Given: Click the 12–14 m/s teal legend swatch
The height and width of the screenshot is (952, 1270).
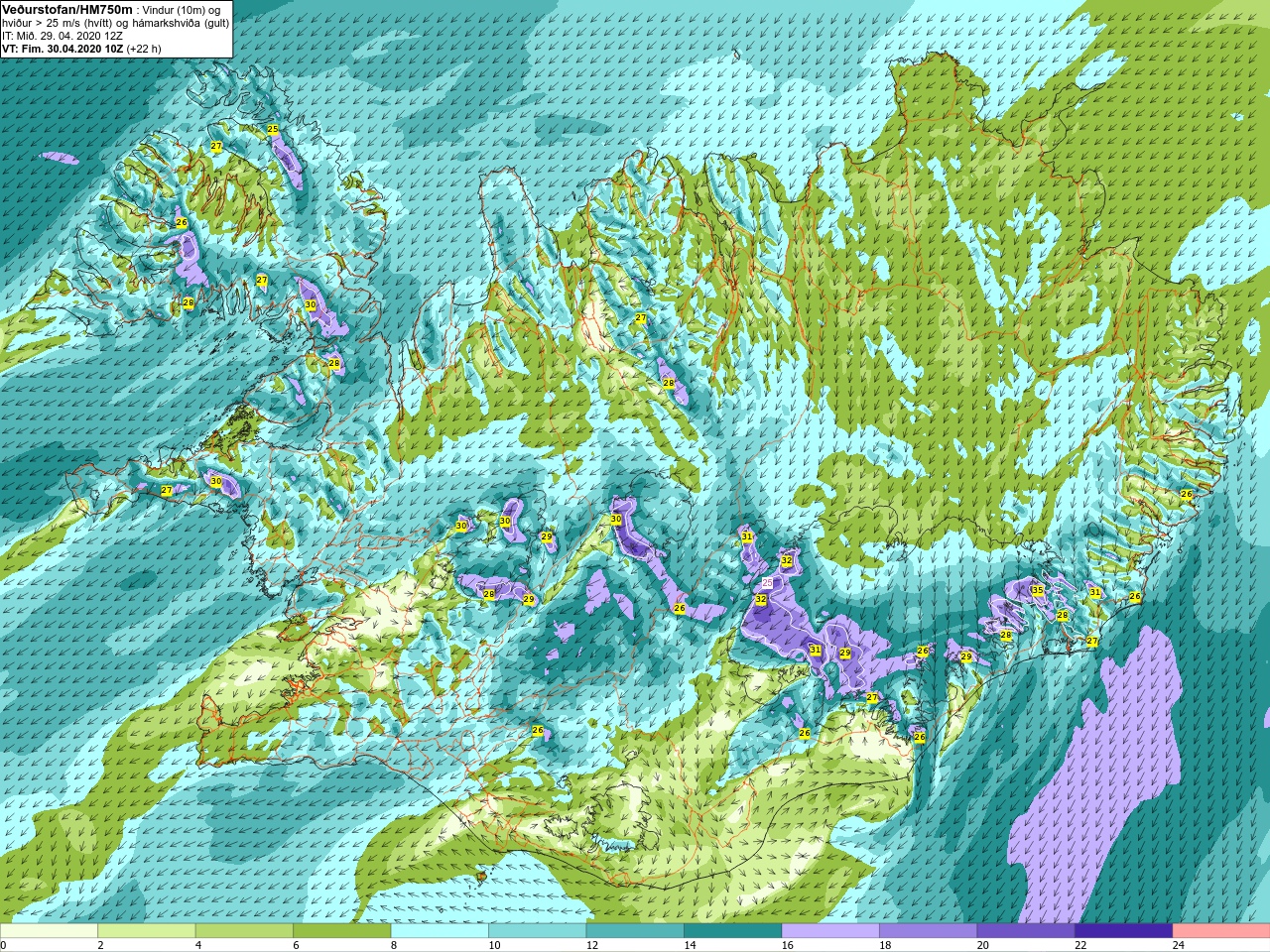Looking at the screenshot, I should [x=635, y=931].
